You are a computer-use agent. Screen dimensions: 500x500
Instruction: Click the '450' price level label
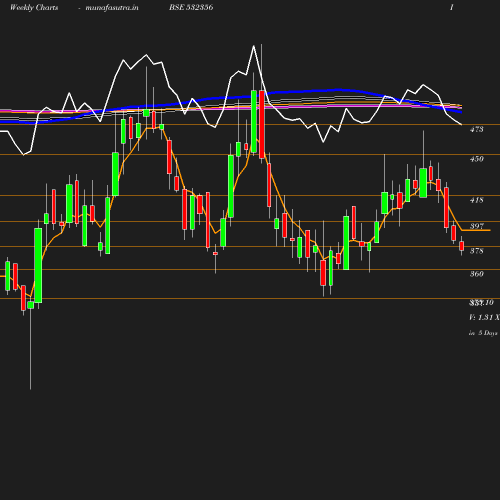[x=476, y=159]
